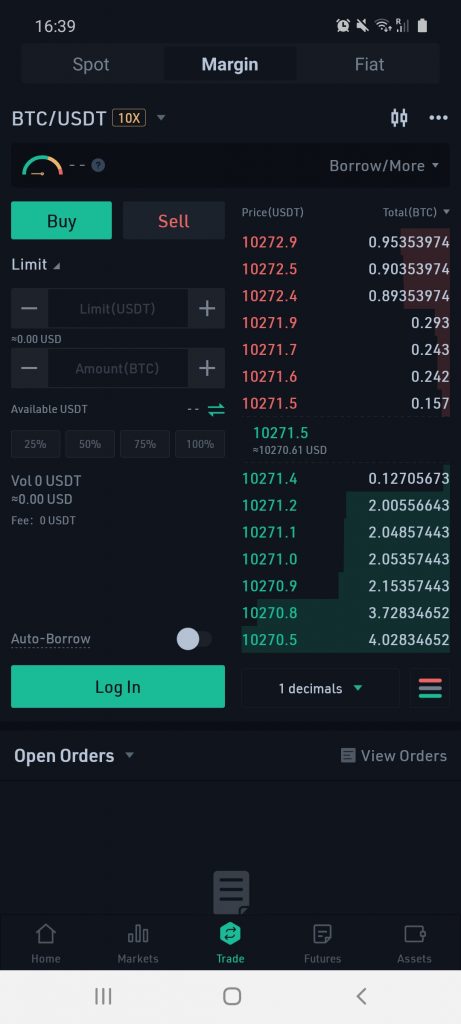Select the Sell side
Viewport: 461px width, 1024px height.
point(174,221)
